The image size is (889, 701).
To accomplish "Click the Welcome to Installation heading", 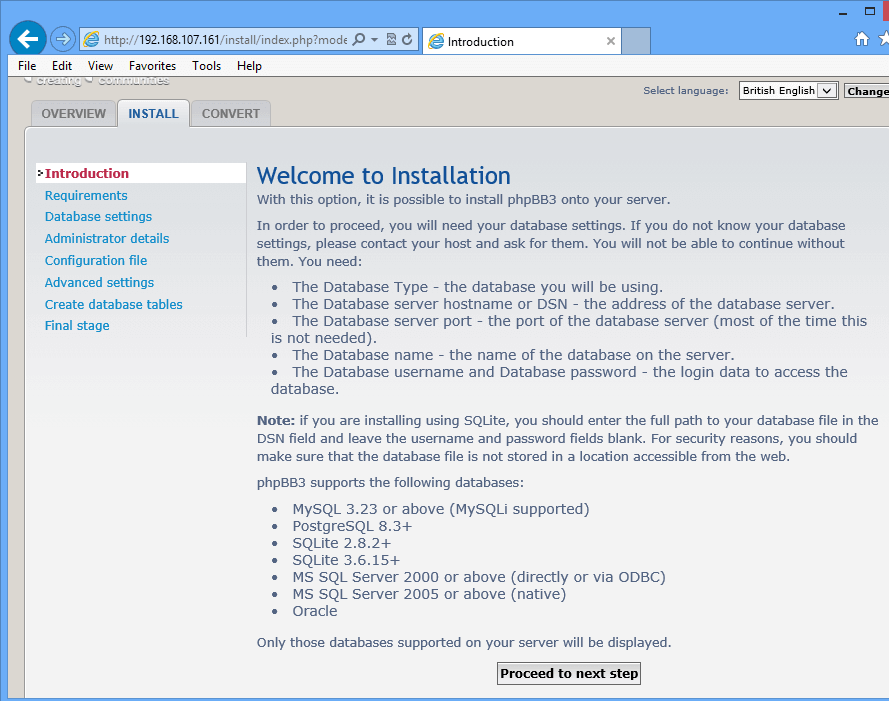I will pos(383,176).
